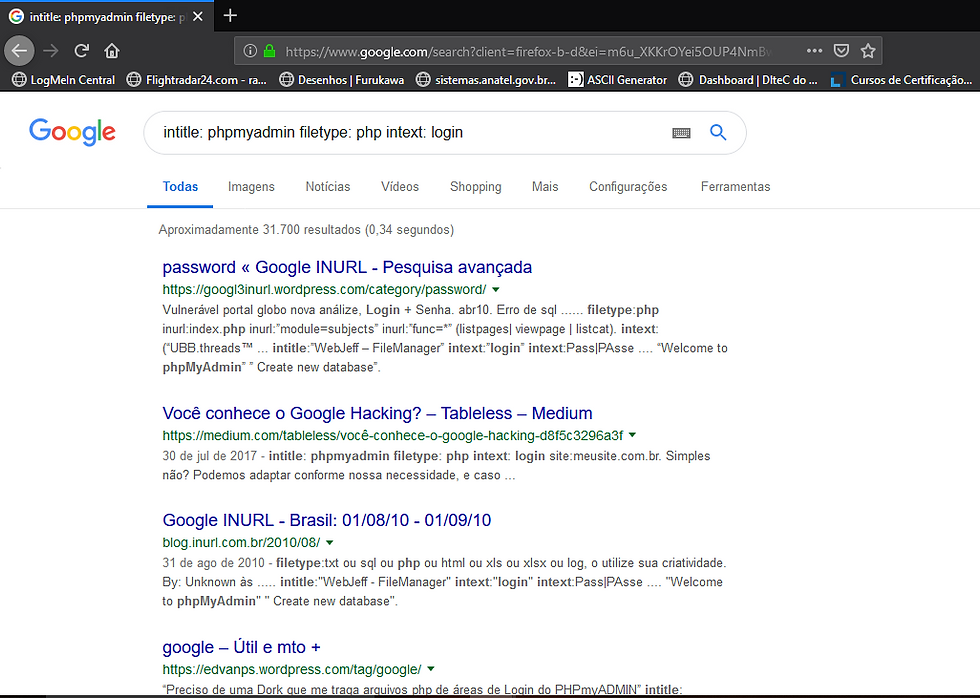Switch to Vídeos tab
This screenshot has width=980, height=698.
pyautogui.click(x=400, y=187)
